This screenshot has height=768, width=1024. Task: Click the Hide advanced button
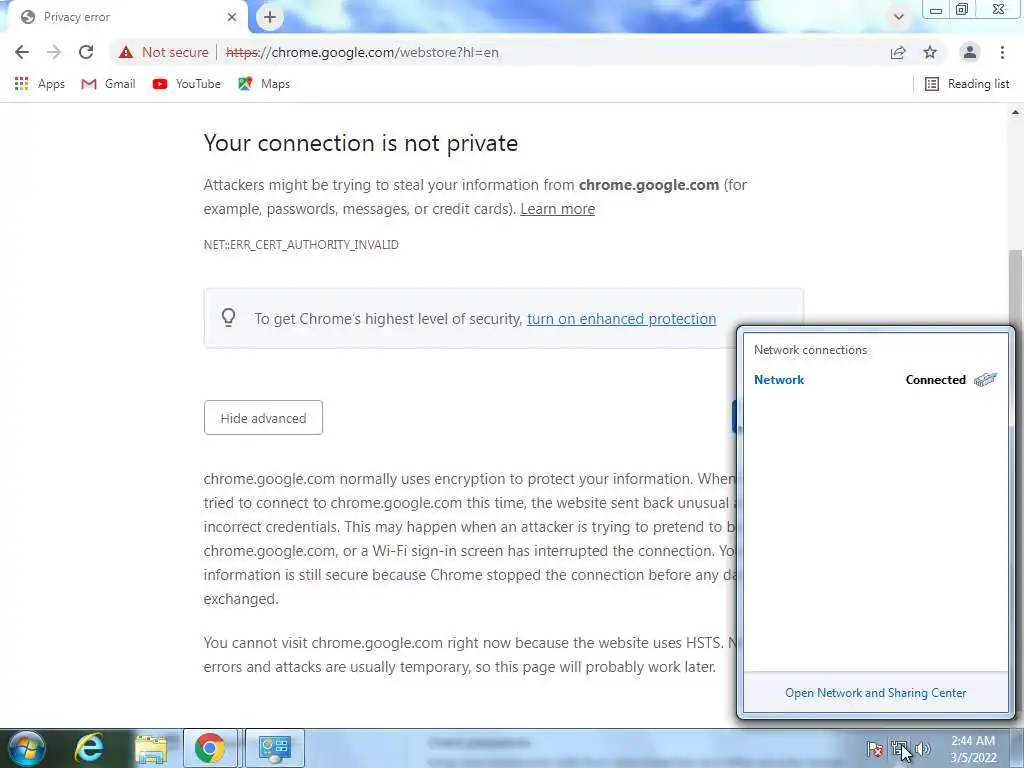coord(263,417)
